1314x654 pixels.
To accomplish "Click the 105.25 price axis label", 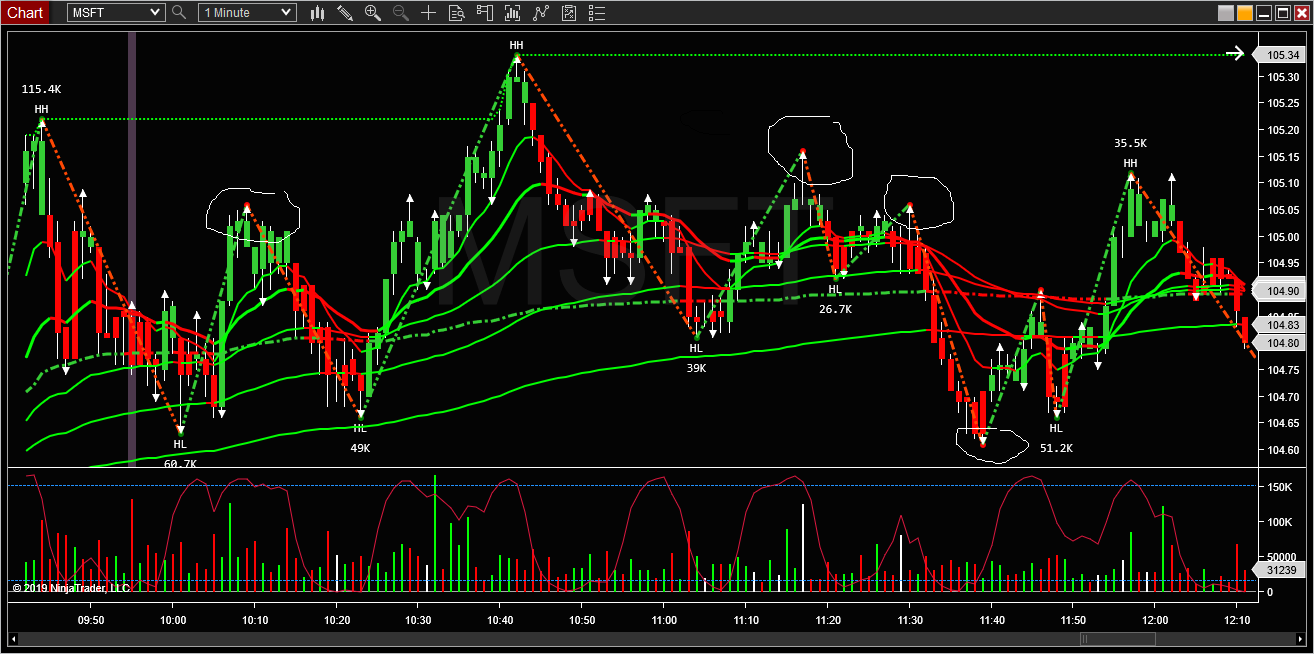I will 1283,103.
